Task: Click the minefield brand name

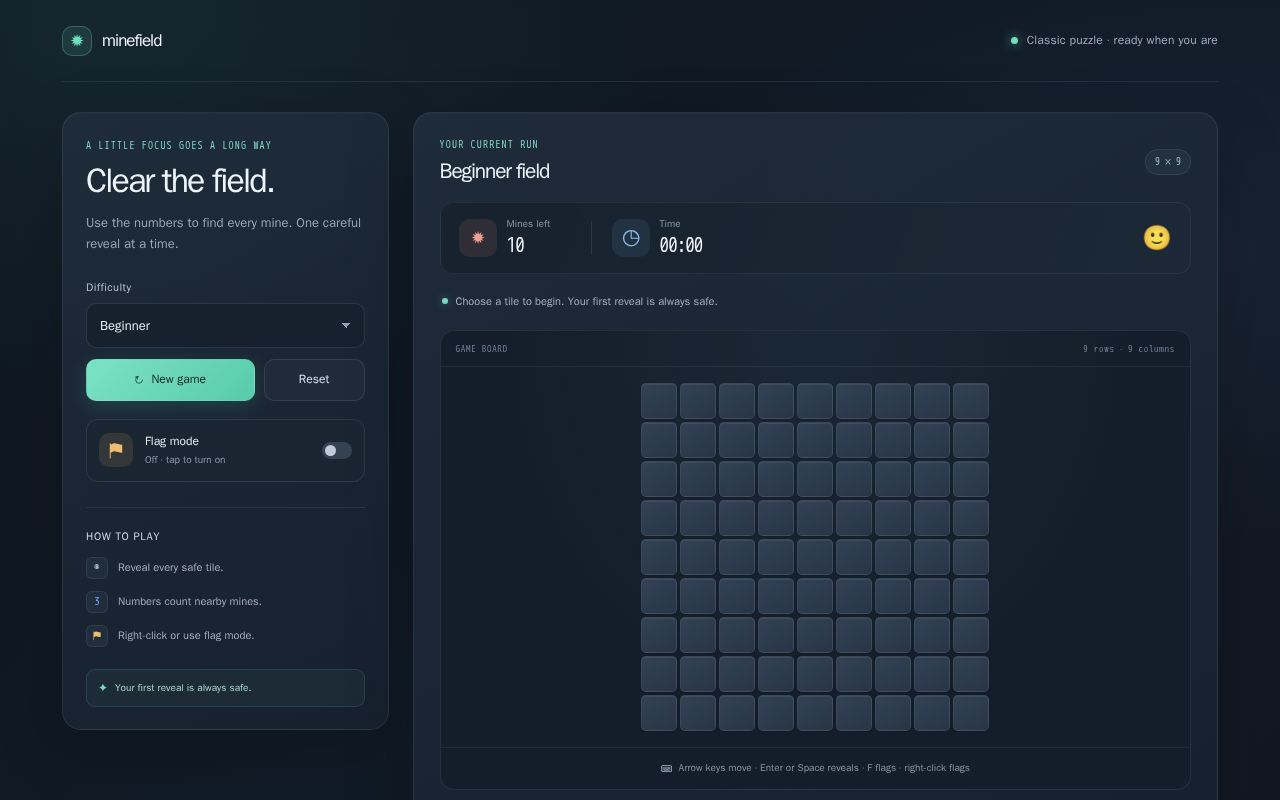Action: click(x=132, y=41)
